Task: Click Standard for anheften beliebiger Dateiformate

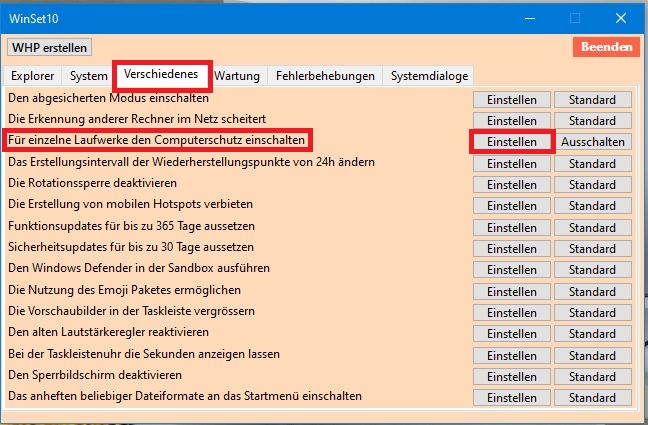Action: click(x=593, y=398)
